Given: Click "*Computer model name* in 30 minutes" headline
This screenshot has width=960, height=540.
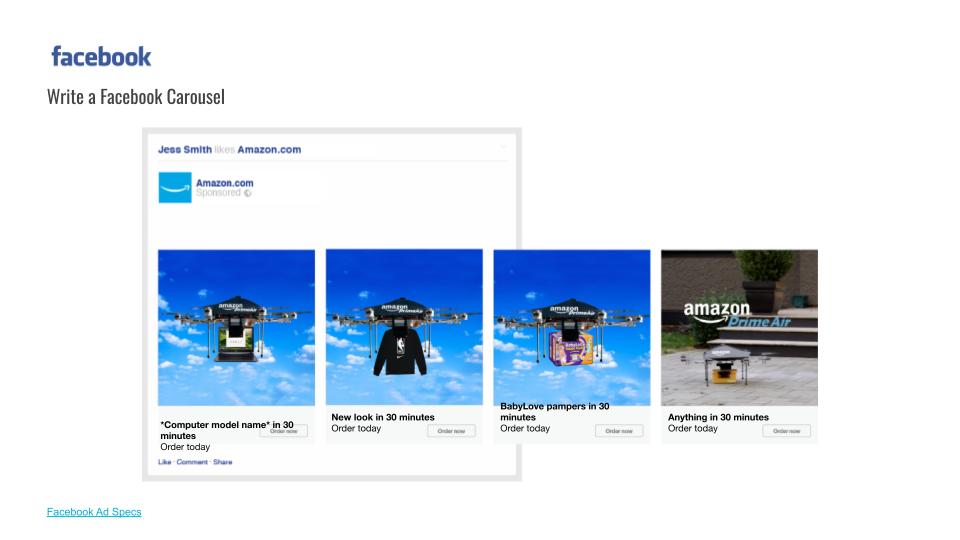Looking at the screenshot, I should point(227,430).
